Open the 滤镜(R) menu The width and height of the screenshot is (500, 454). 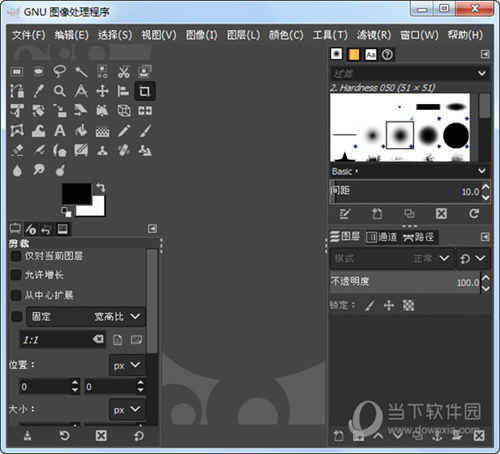[x=374, y=35]
